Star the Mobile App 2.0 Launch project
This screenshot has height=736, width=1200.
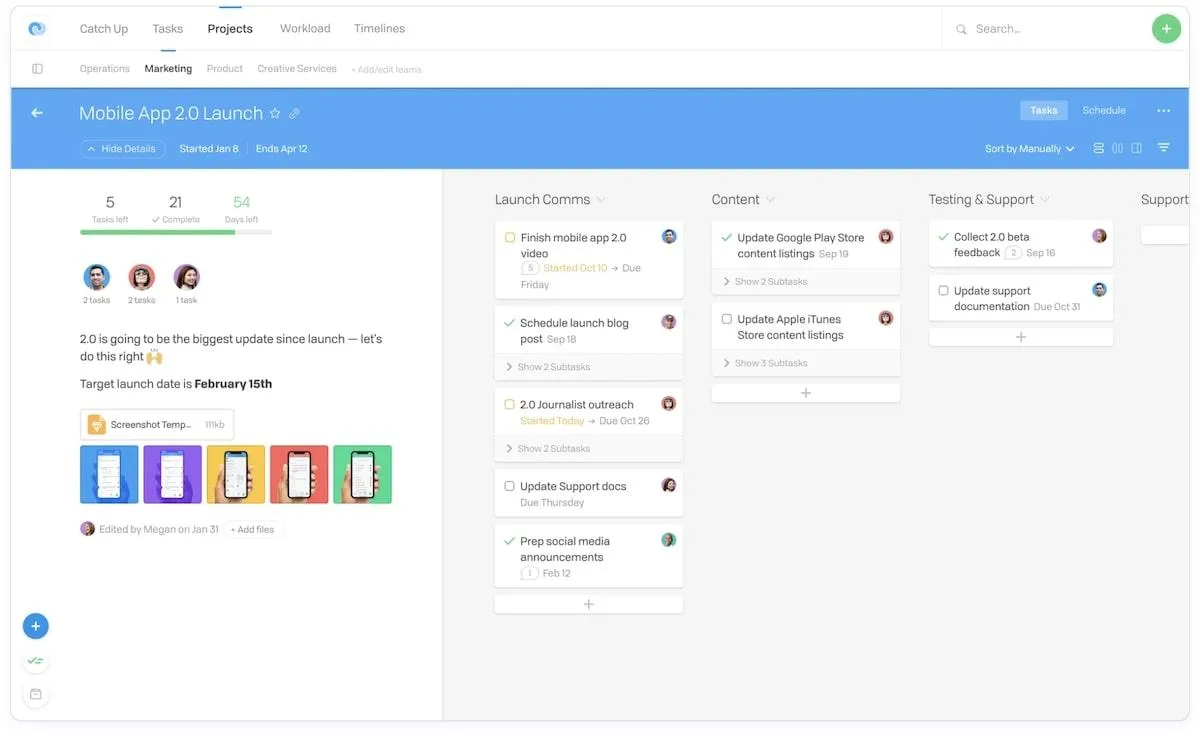[275, 113]
